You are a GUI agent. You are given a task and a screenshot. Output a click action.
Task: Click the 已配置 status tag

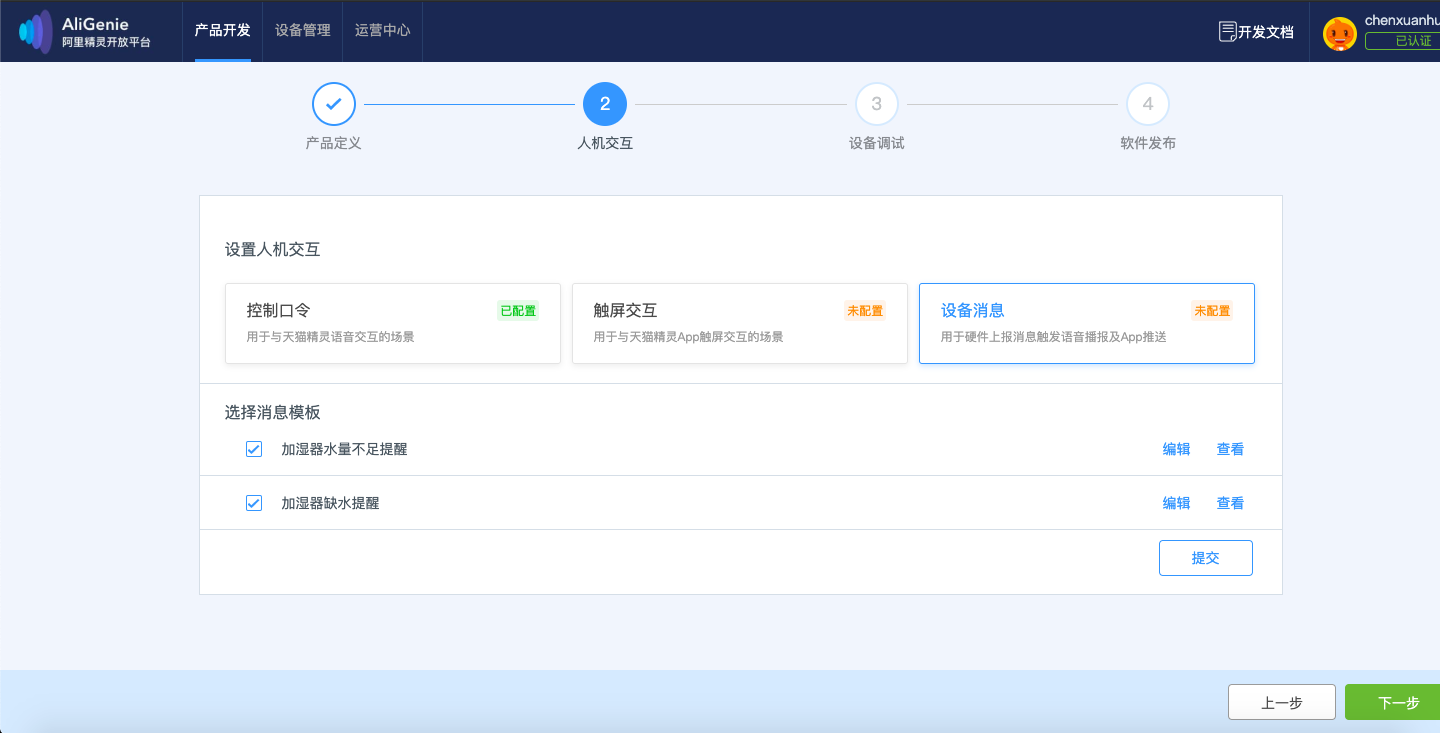[x=518, y=311]
